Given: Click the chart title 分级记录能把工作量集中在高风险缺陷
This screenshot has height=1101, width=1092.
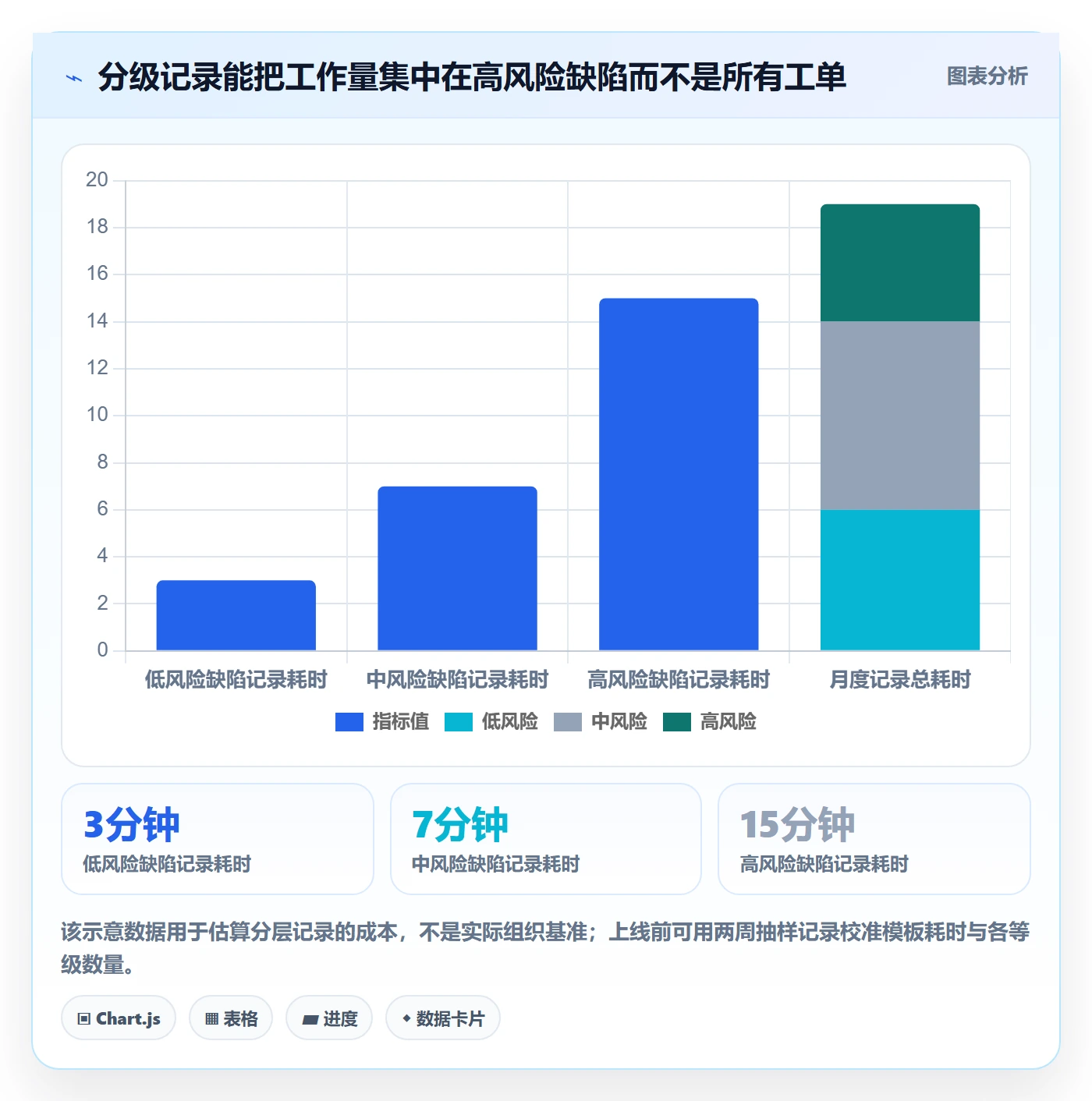Looking at the screenshot, I should [472, 77].
